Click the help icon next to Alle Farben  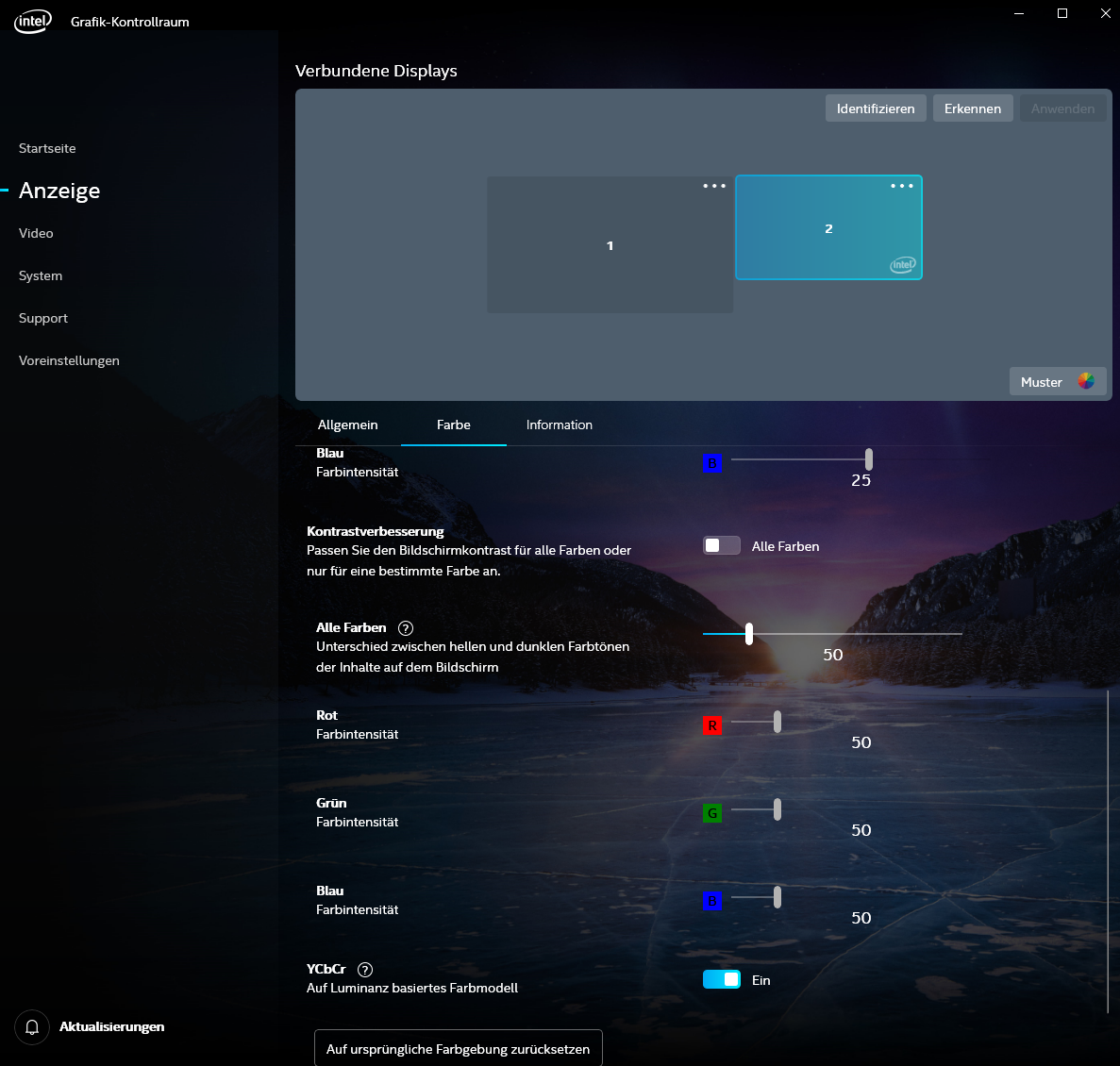(x=406, y=628)
